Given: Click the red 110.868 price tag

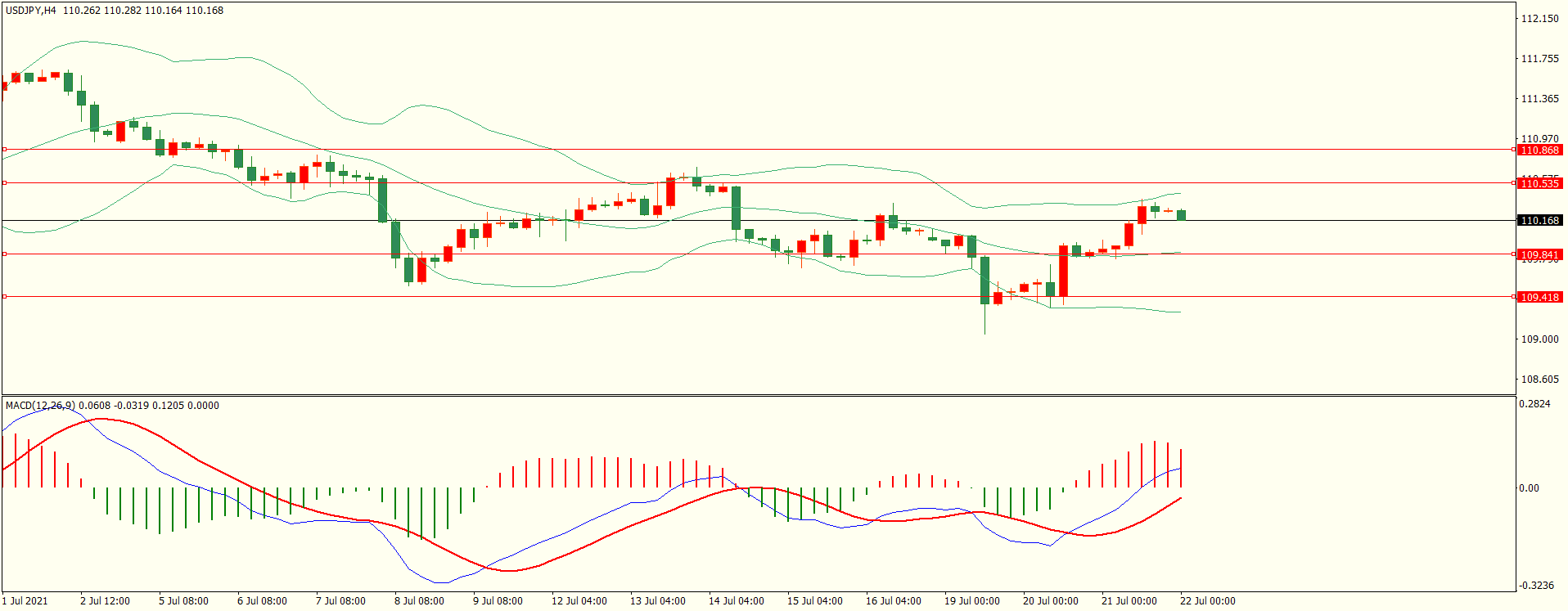Looking at the screenshot, I should point(1539,151).
